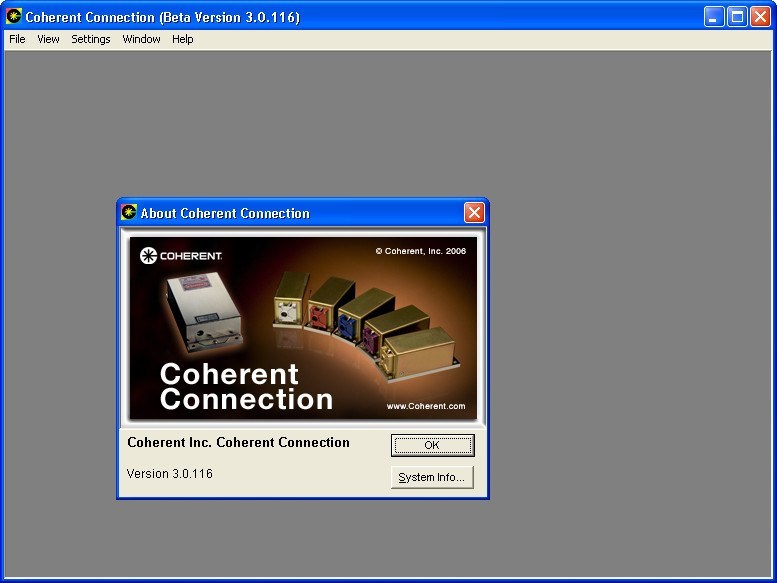The width and height of the screenshot is (777, 583).
Task: Close the Coherent Connection main window
Action: click(x=760, y=17)
